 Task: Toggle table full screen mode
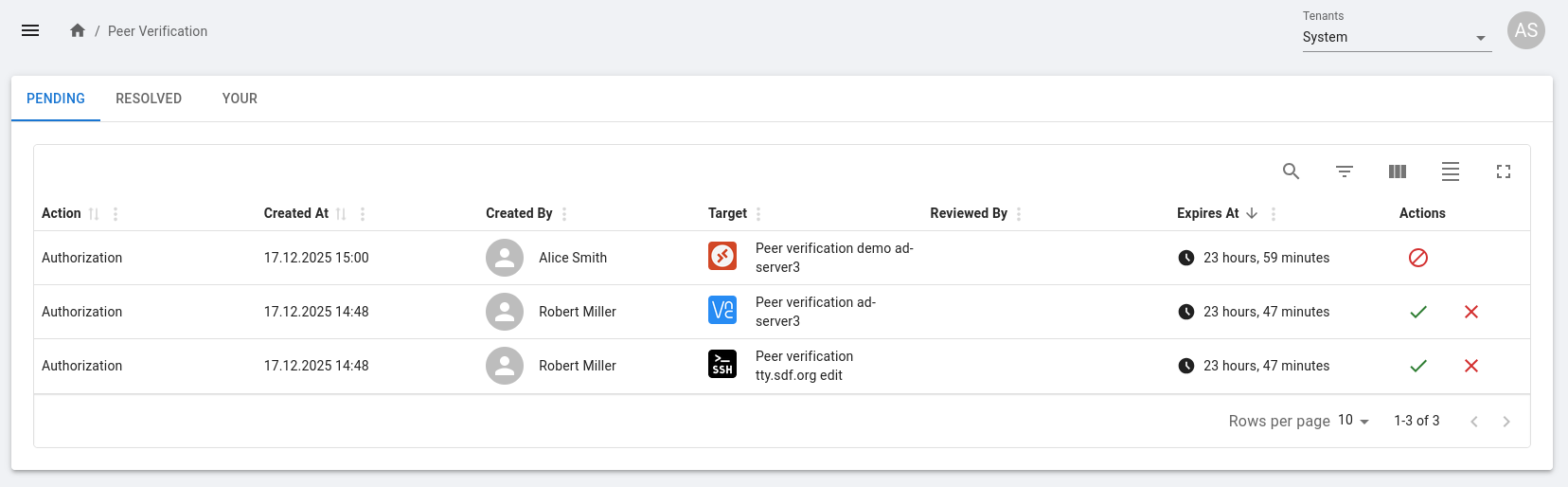pos(1503,171)
